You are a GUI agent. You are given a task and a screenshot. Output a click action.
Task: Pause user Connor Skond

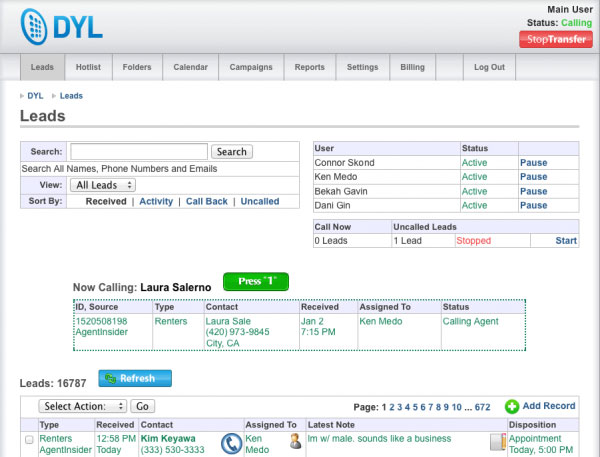[533, 163]
